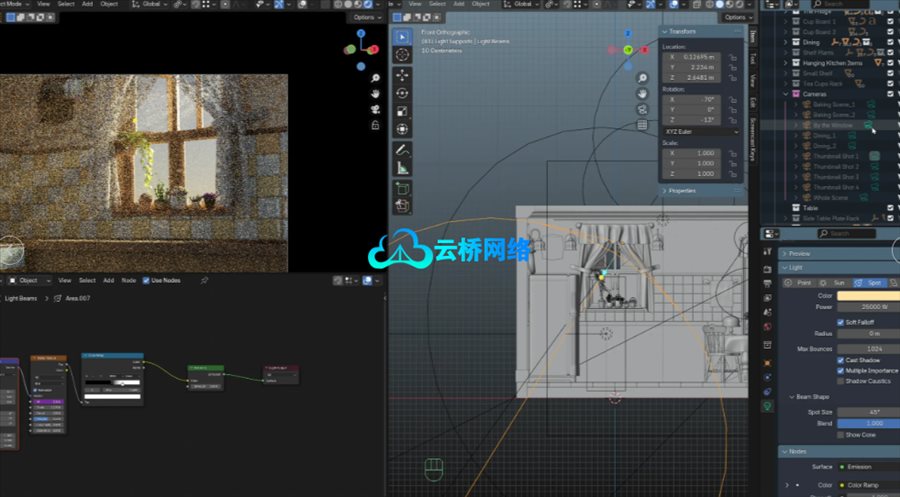
Task: Collapse the Beam Shape section
Action: pos(792,397)
